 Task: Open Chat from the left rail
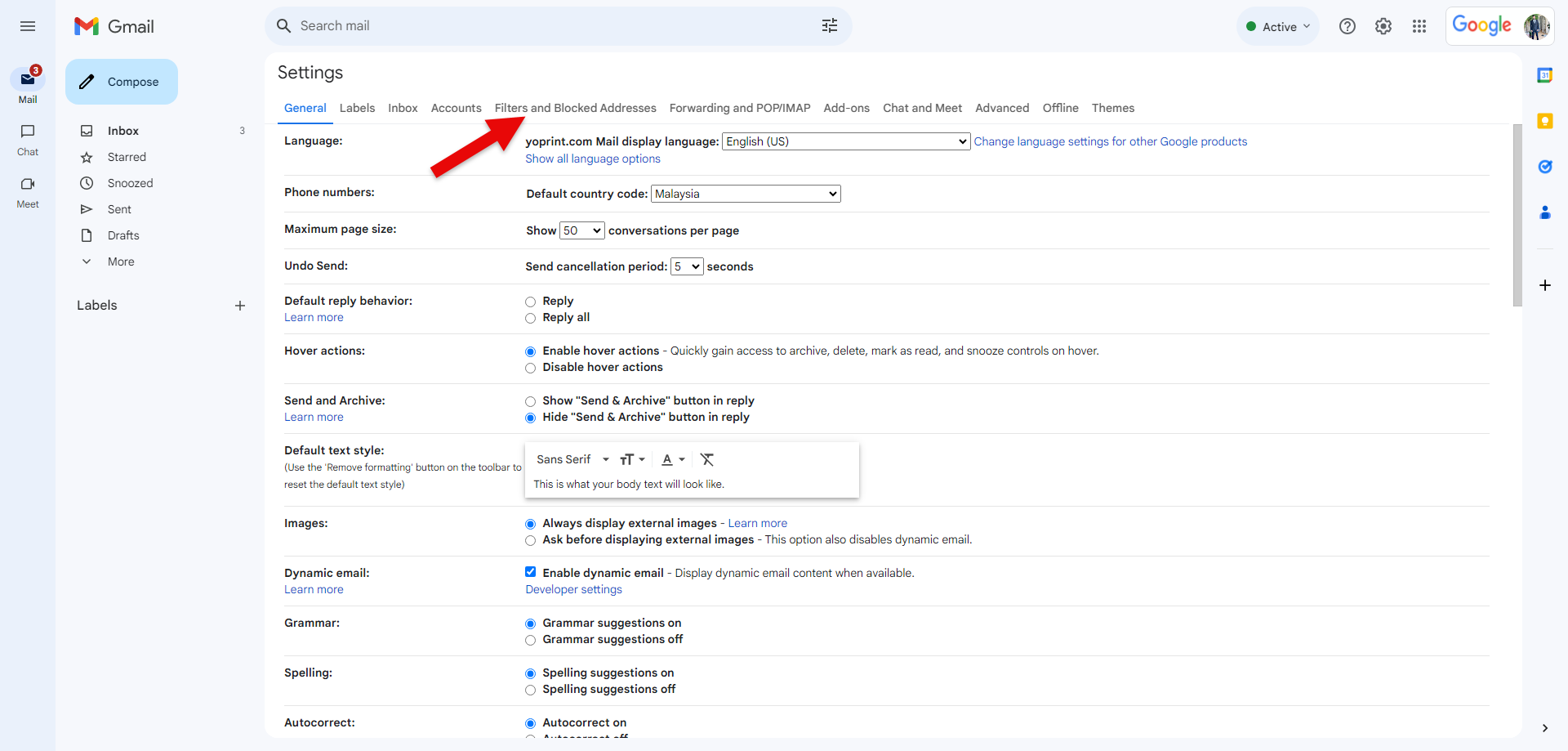[x=28, y=140]
